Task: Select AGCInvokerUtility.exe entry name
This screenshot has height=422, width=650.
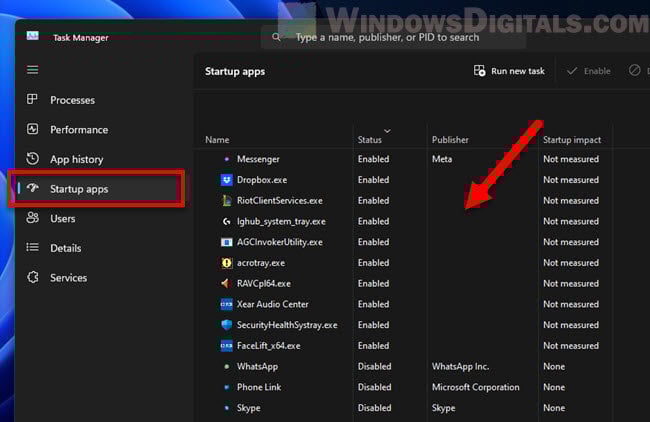Action: [280, 242]
